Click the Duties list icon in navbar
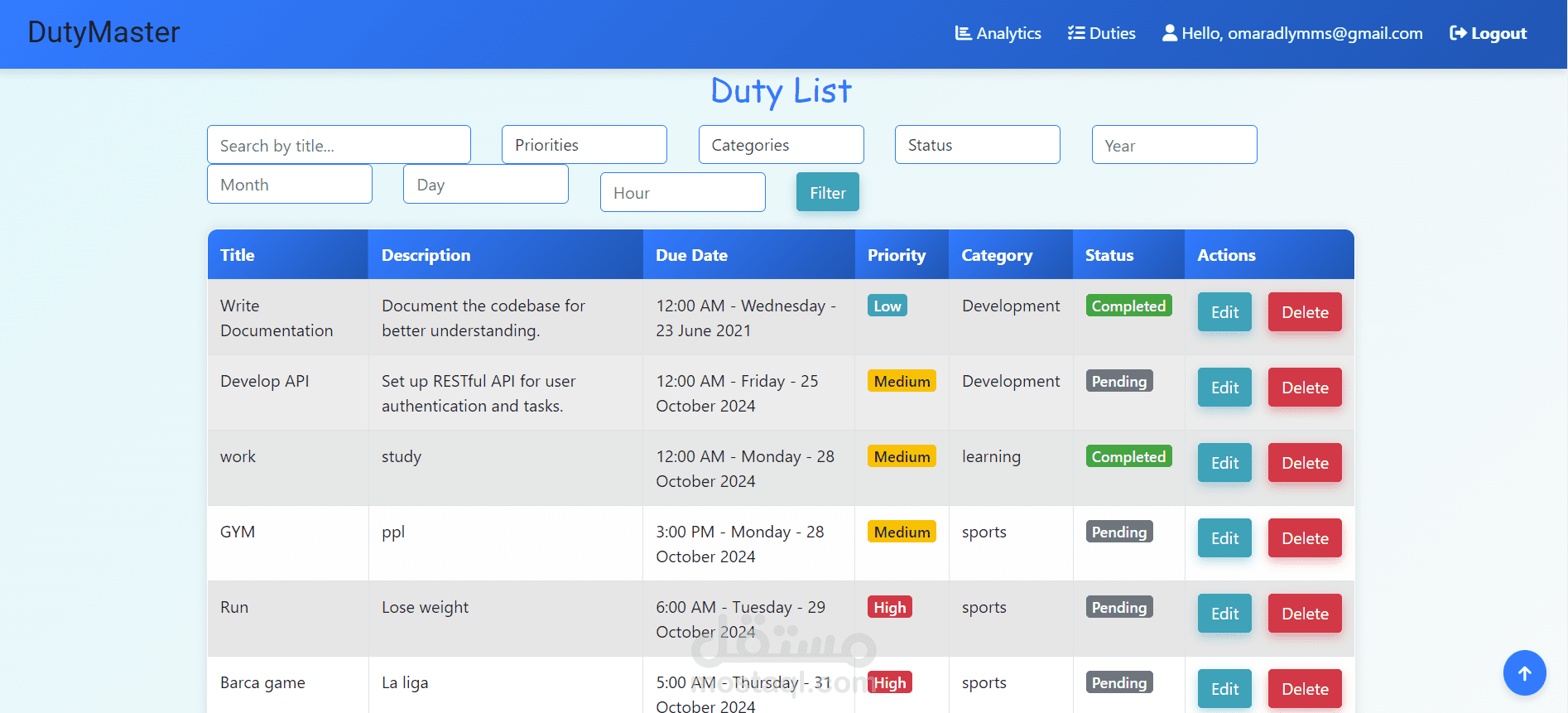This screenshot has height=713, width=1568. coord(1076,33)
